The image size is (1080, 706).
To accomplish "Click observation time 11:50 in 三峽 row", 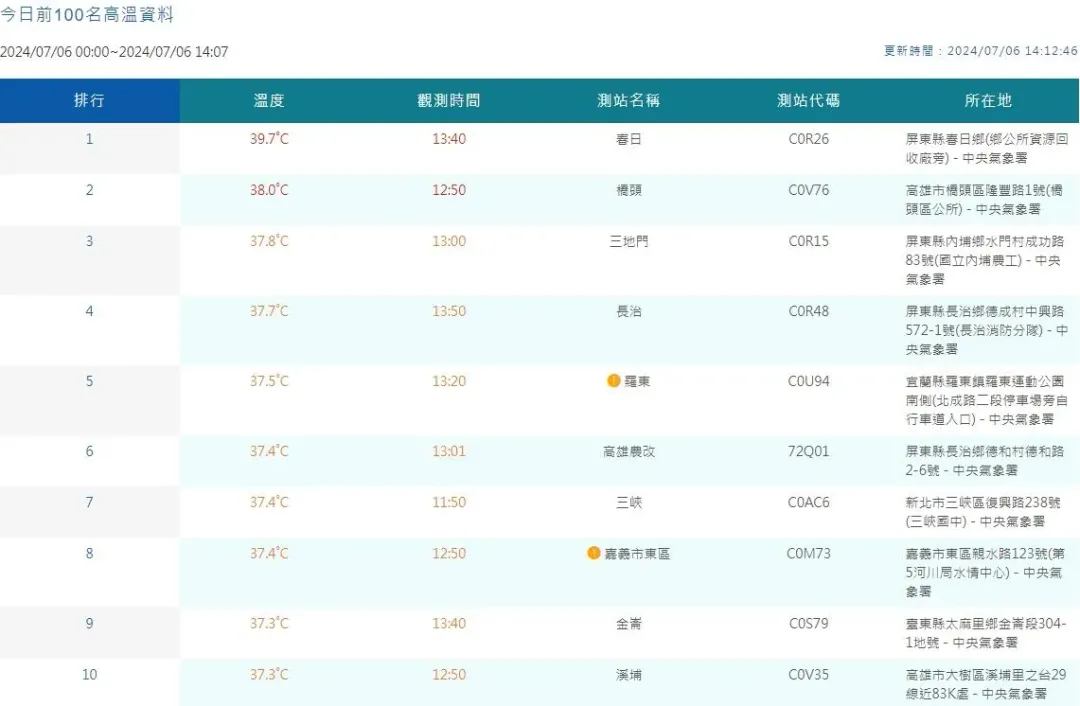I will (x=449, y=503).
